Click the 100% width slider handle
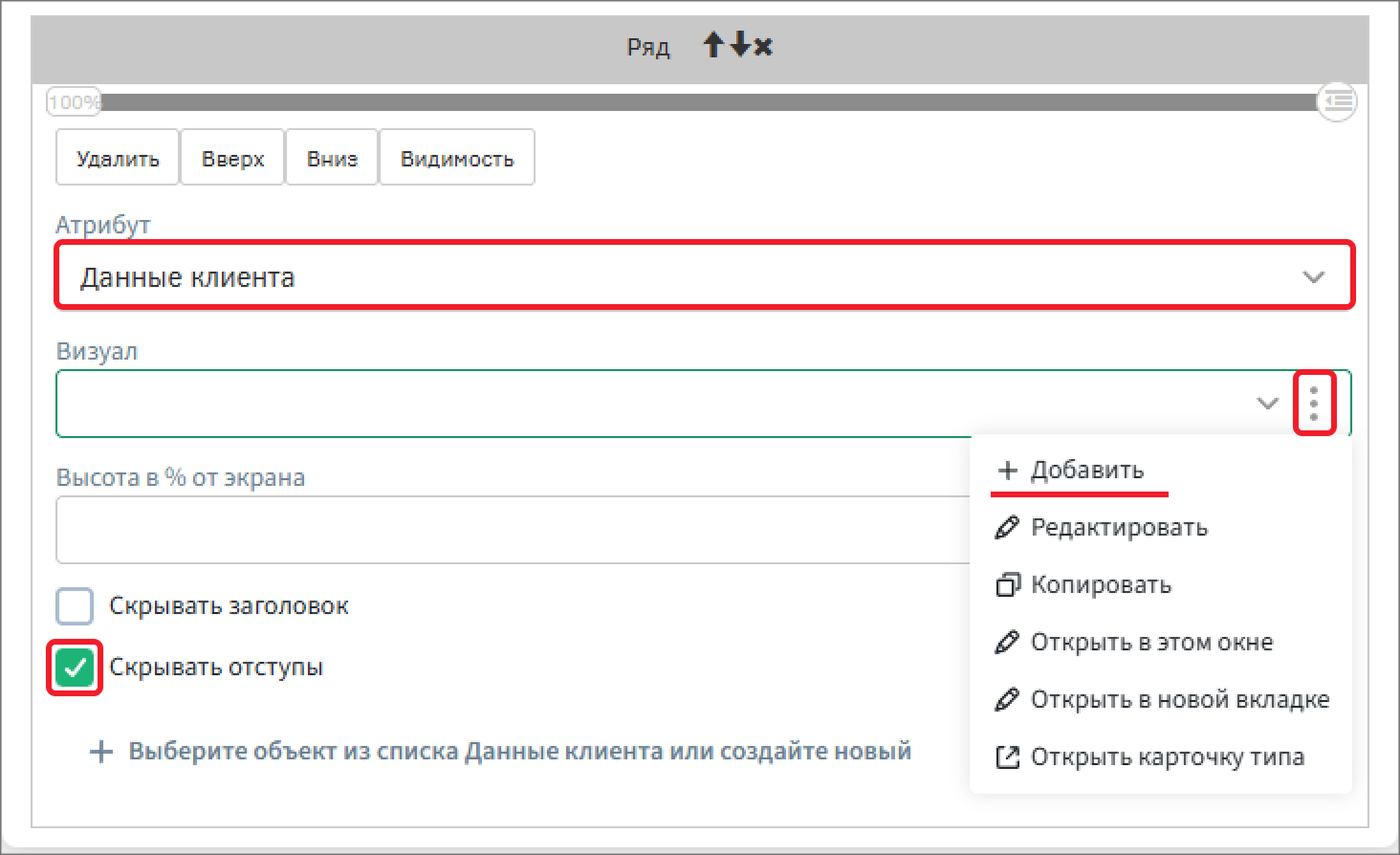The width and height of the screenshot is (1400, 855). (x=74, y=102)
